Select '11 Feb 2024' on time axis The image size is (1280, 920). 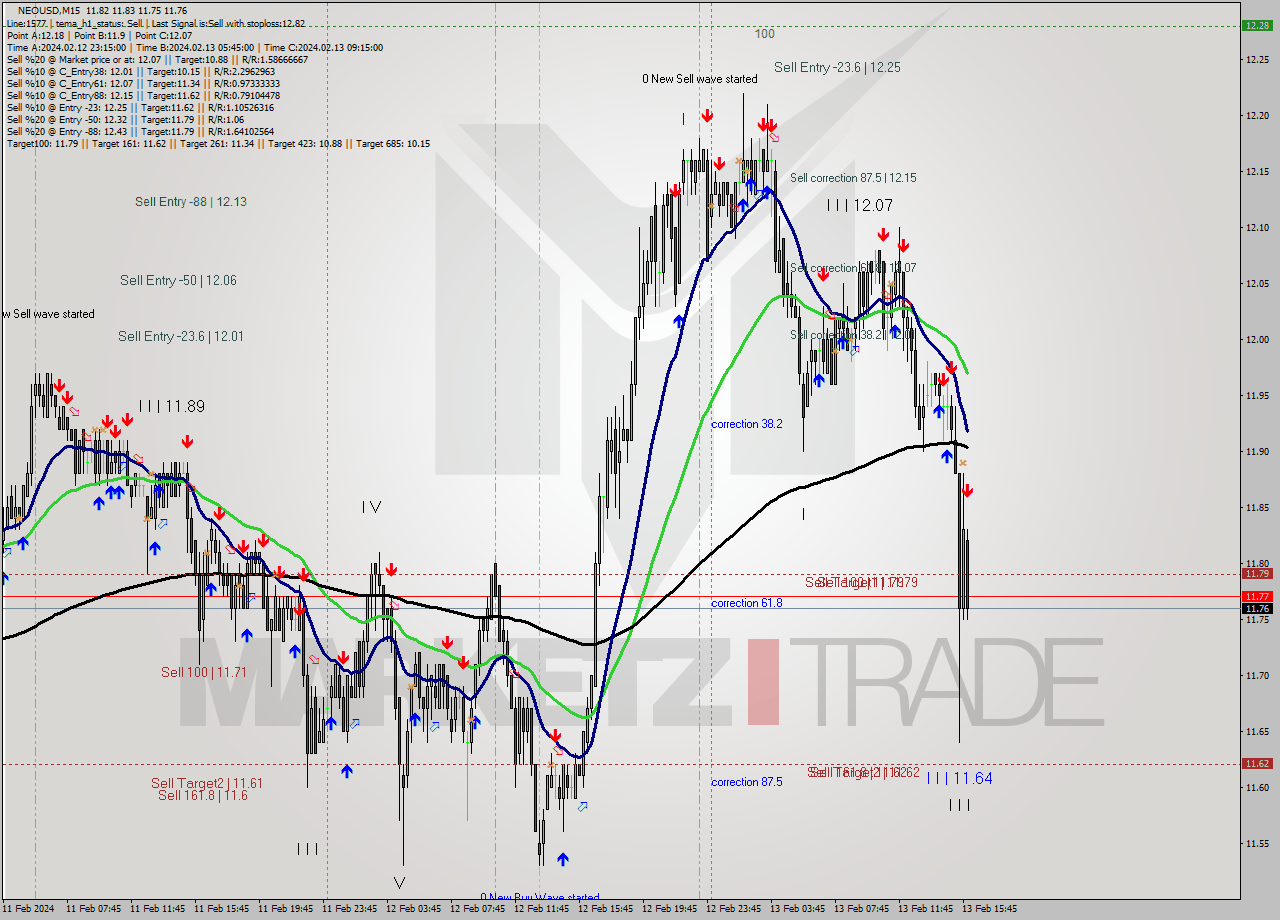(x=28, y=909)
